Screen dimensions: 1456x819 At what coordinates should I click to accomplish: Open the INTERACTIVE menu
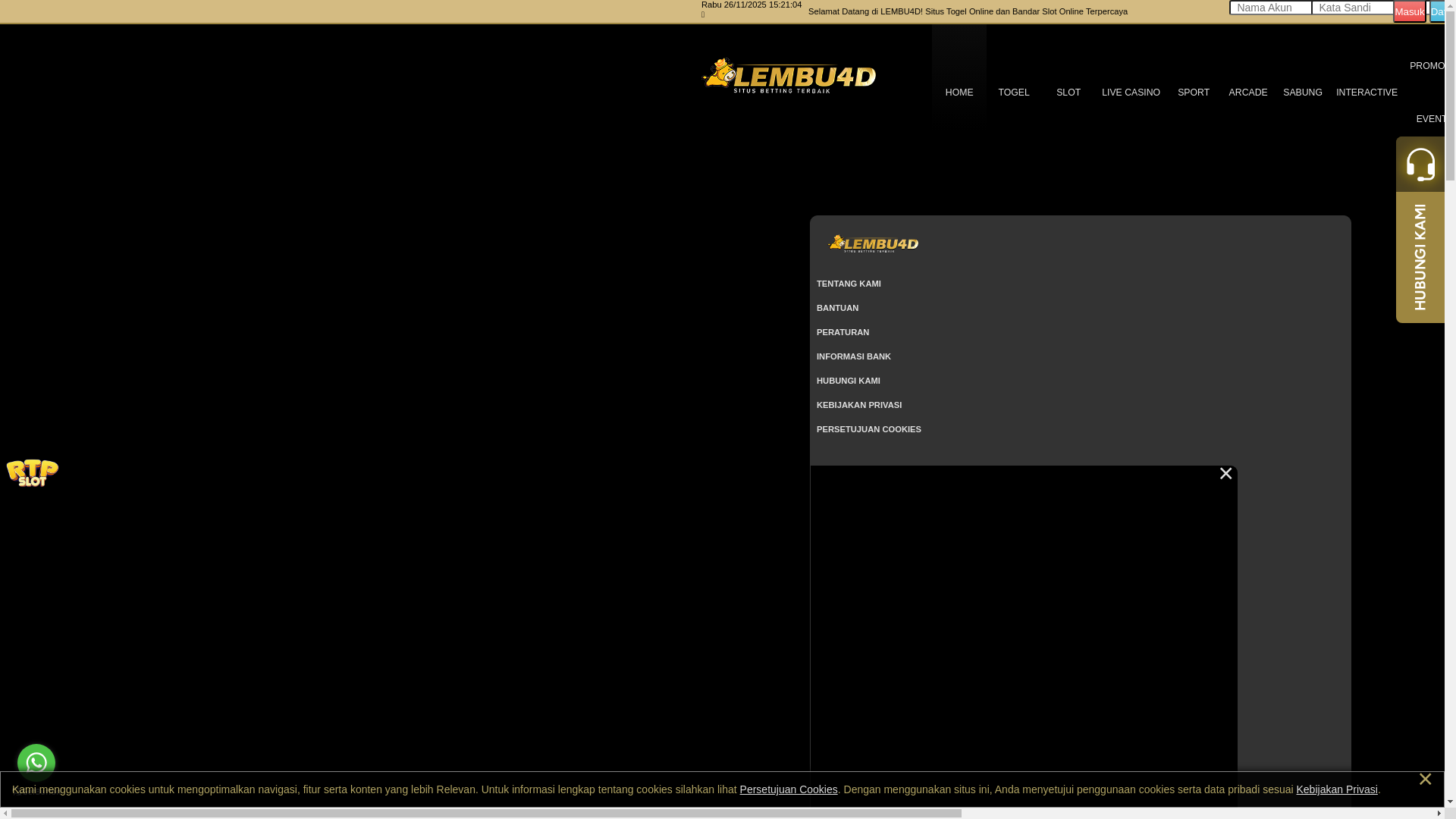point(1367,93)
